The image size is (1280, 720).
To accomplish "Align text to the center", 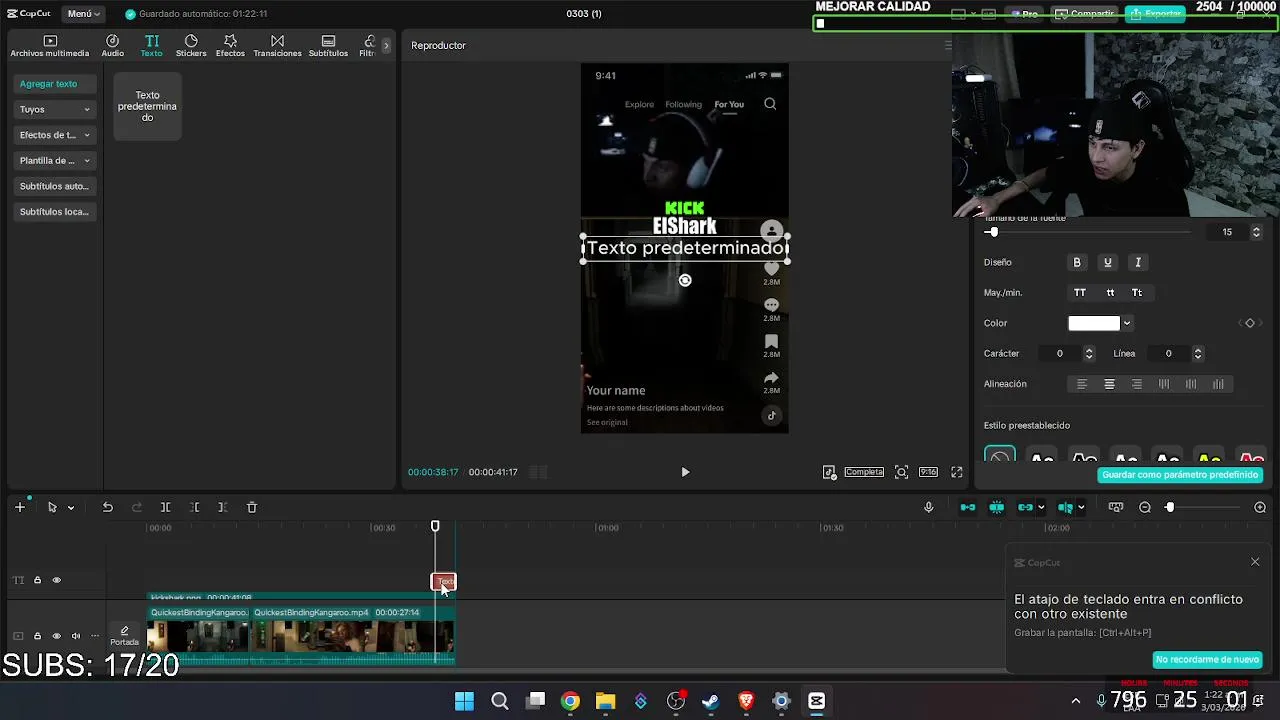I will click(1109, 384).
